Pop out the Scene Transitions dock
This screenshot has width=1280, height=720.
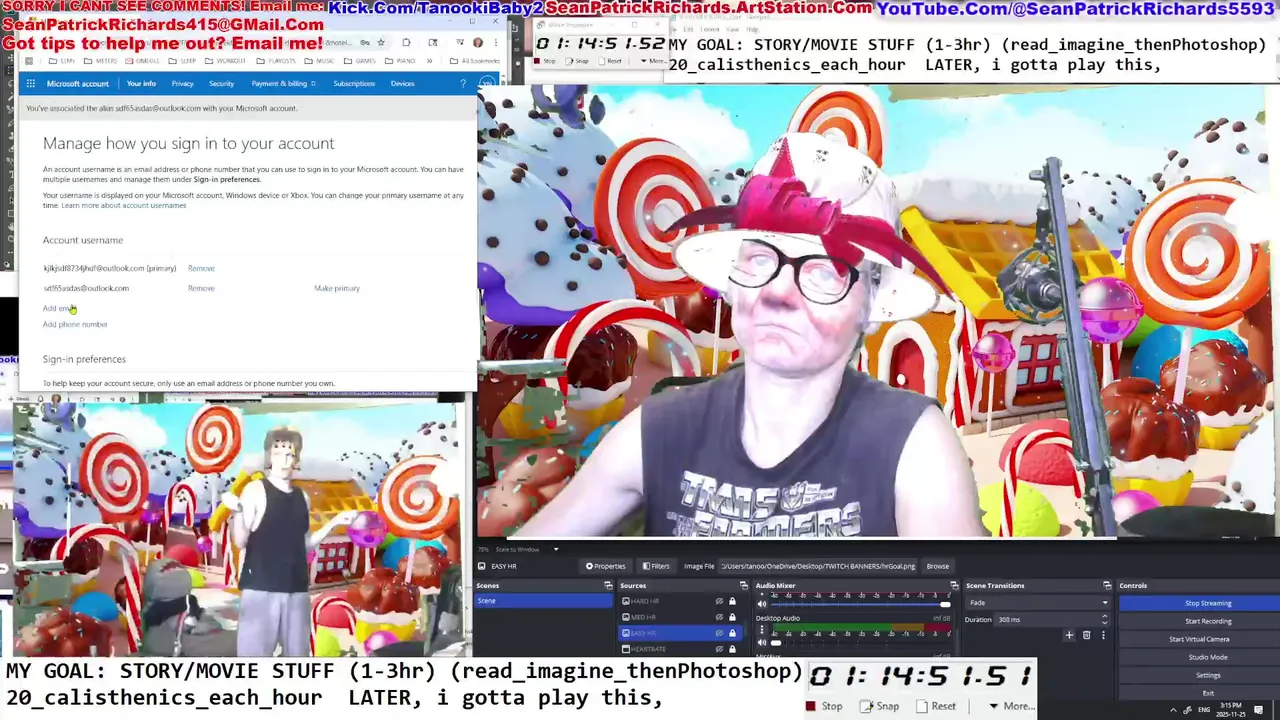click(1107, 585)
